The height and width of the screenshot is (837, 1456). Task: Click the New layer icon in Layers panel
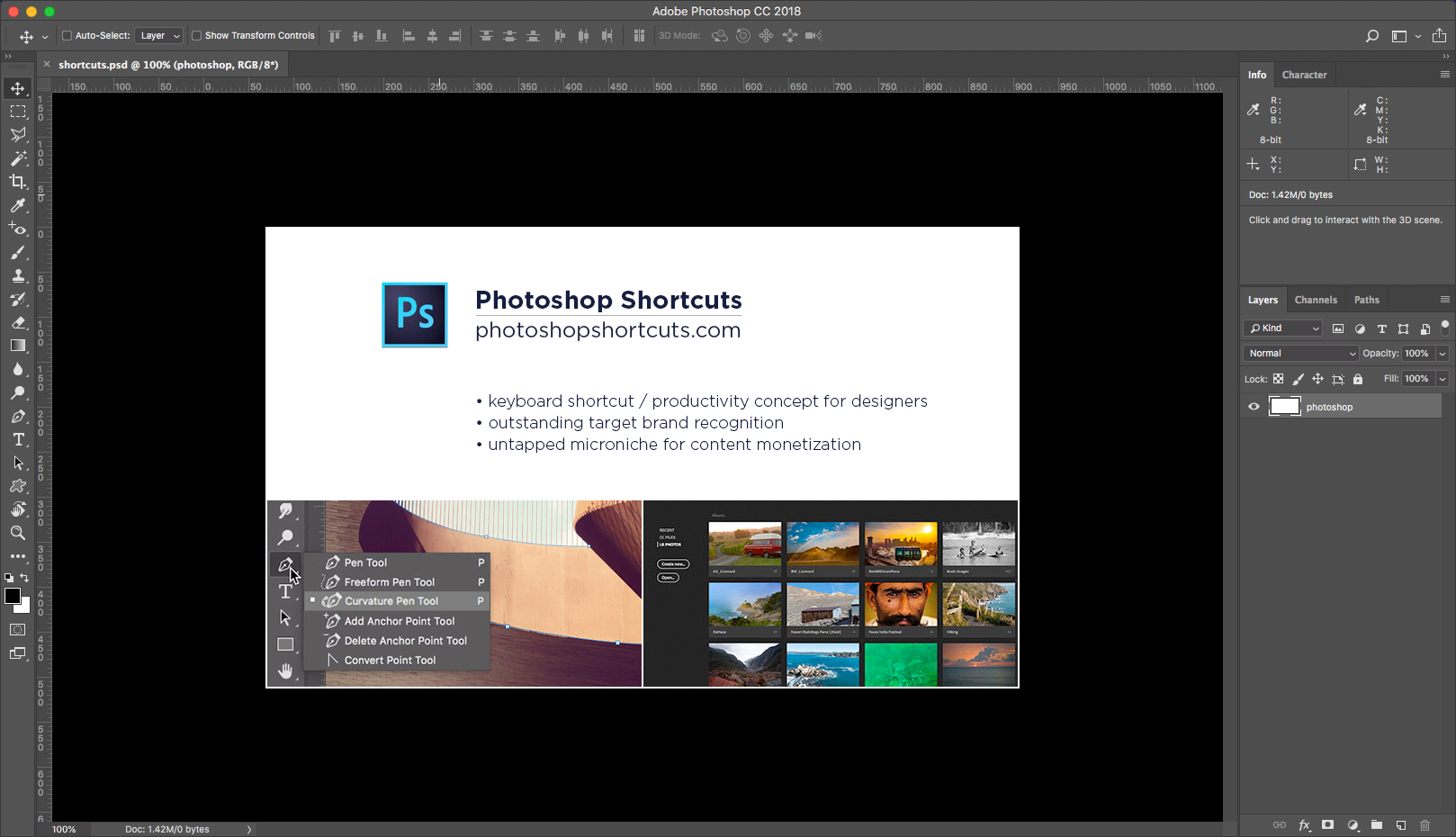(1401, 825)
